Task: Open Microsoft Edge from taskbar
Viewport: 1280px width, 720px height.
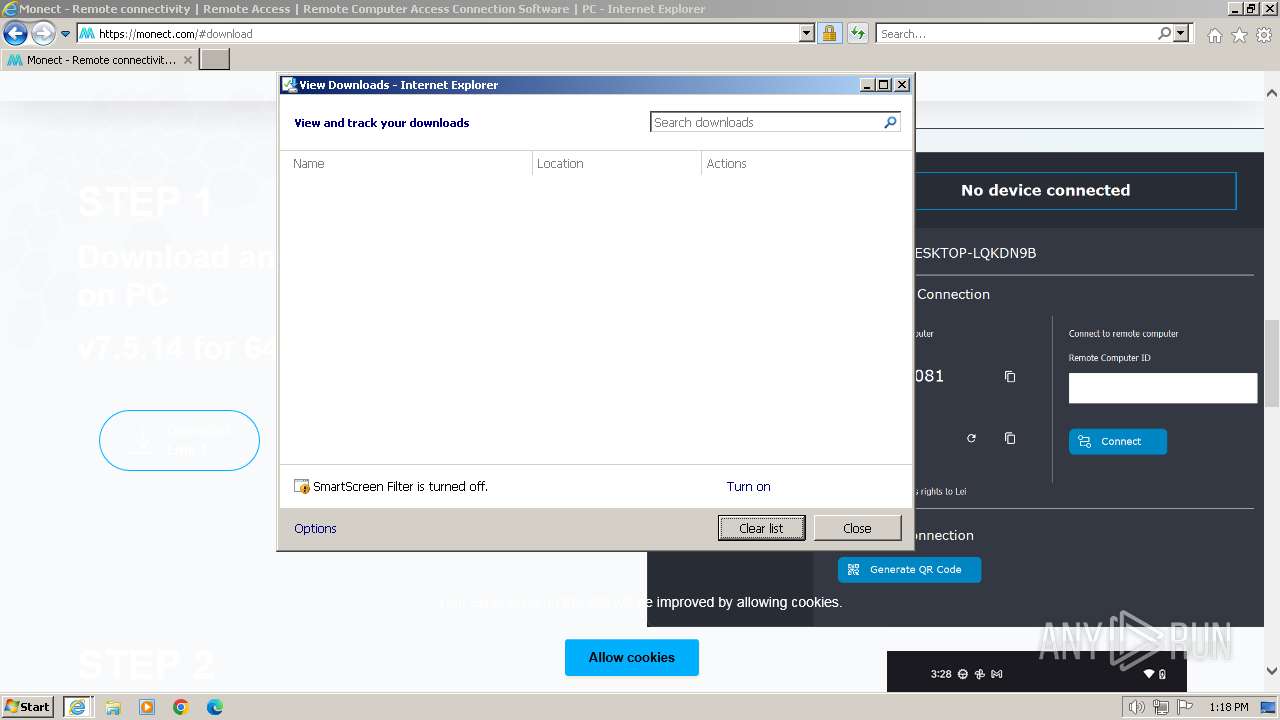Action: 215,707
